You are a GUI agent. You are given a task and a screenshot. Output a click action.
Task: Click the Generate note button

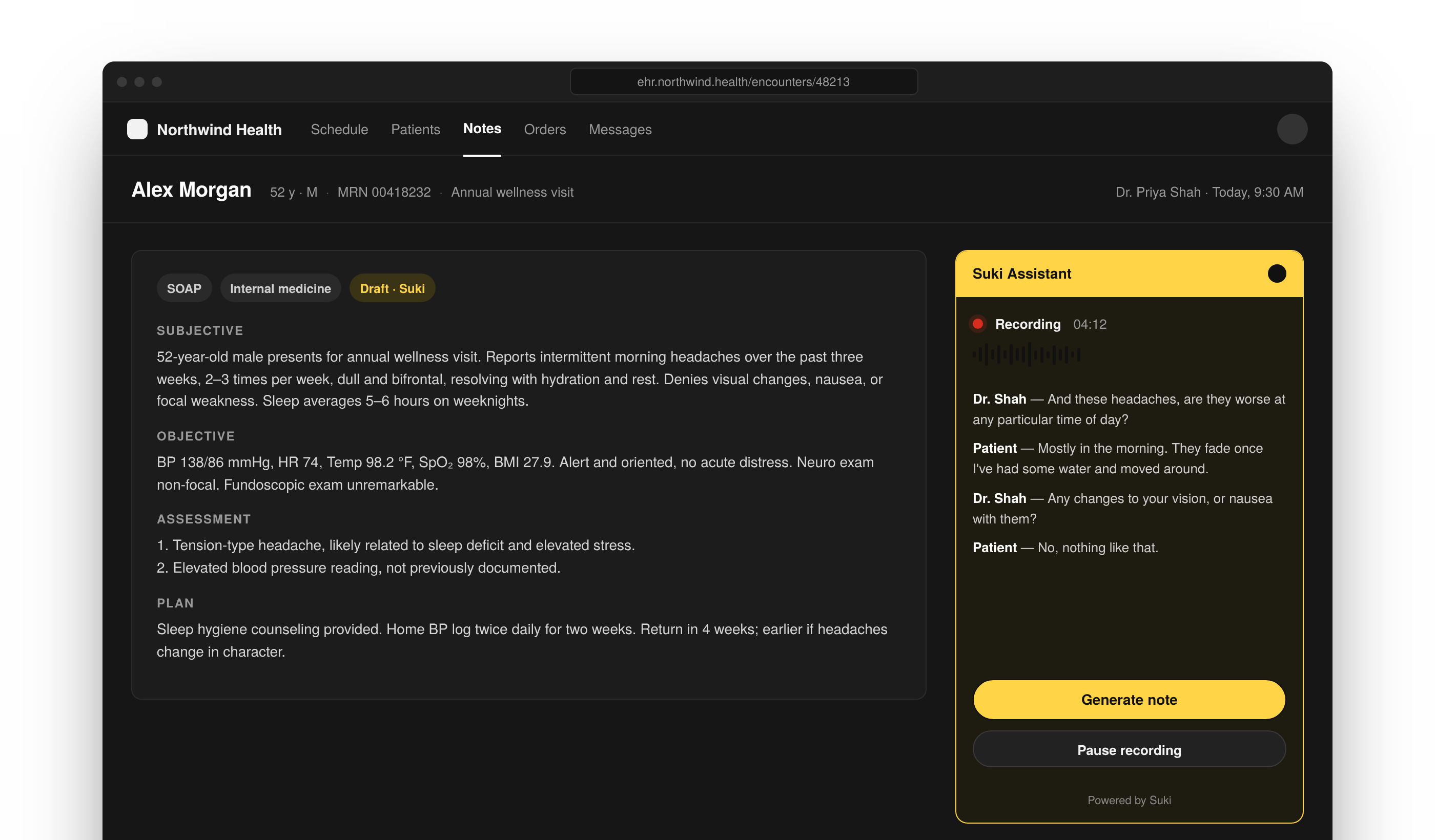1129,700
